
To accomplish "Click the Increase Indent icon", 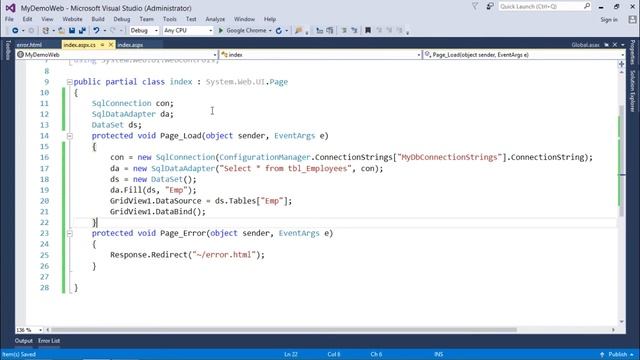I will point(330,31).
